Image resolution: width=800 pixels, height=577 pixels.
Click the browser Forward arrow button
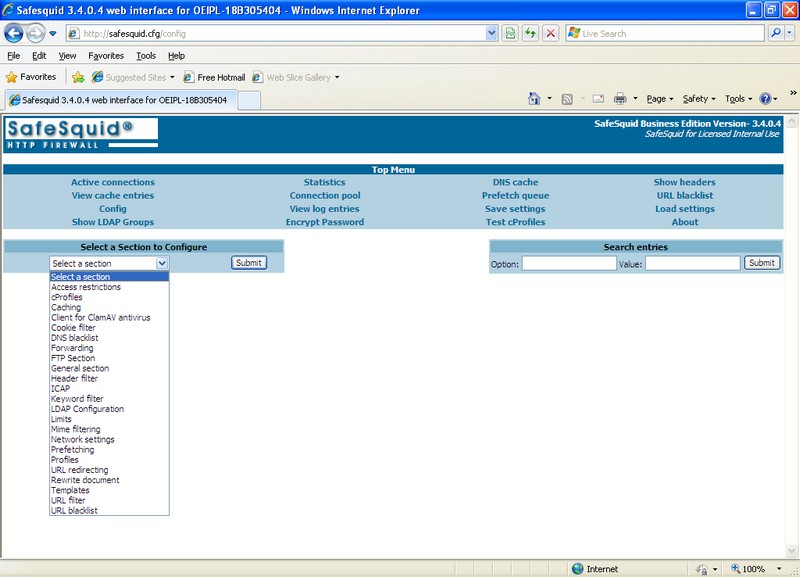click(35, 34)
